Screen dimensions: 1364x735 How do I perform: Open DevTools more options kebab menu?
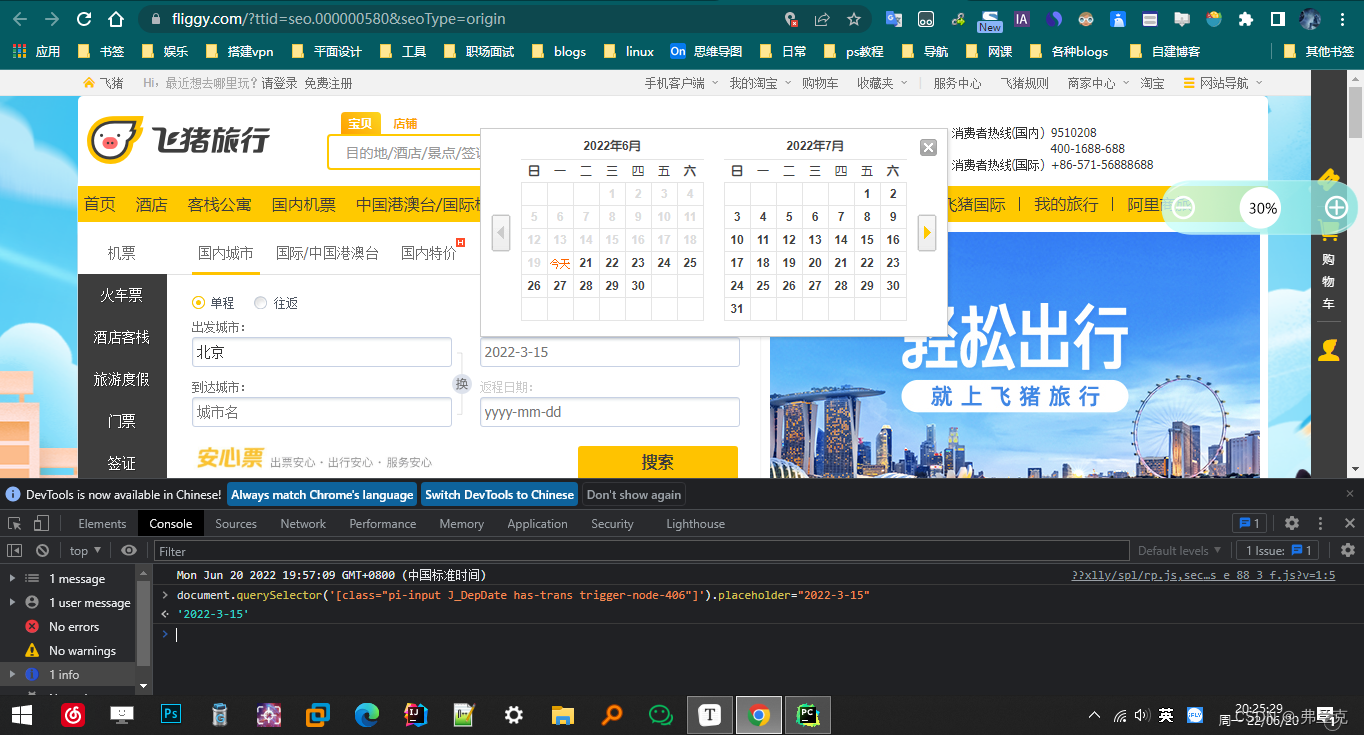coord(1320,523)
